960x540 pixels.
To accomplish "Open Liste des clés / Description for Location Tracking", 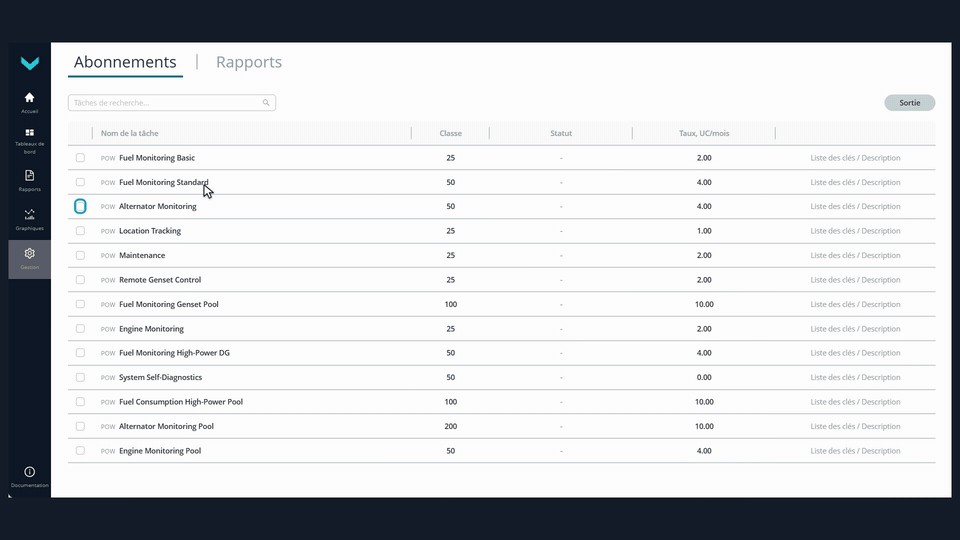I will pos(855,231).
